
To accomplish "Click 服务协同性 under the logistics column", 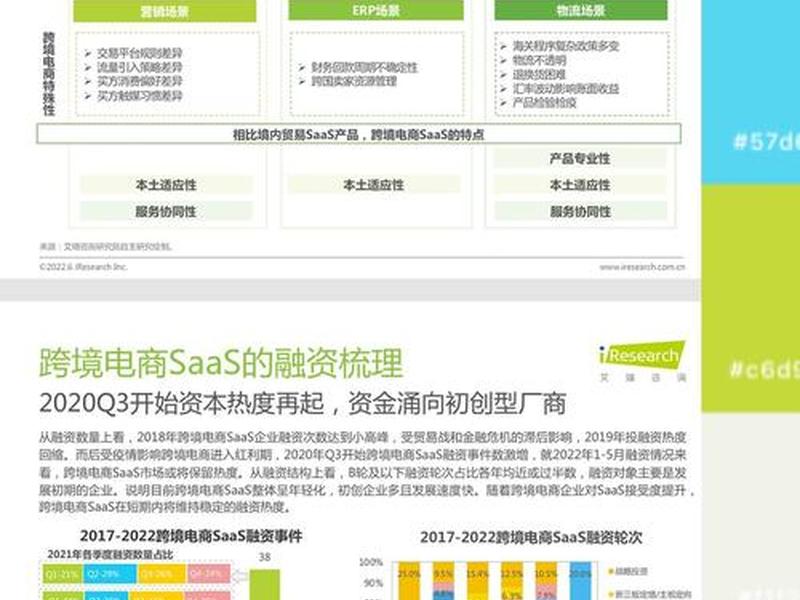I will coord(580,211).
